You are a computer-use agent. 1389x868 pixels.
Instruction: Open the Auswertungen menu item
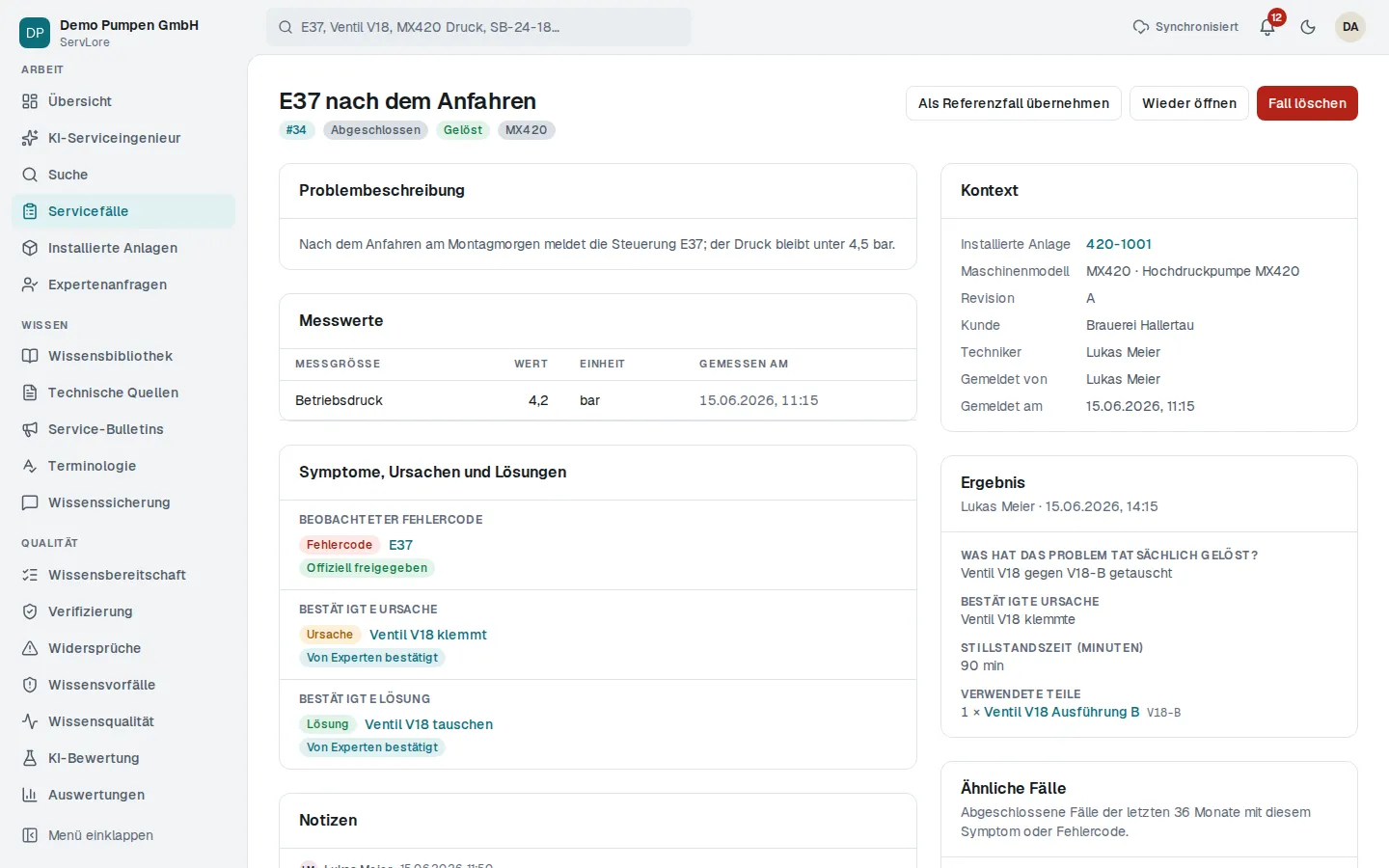pyautogui.click(x=123, y=795)
